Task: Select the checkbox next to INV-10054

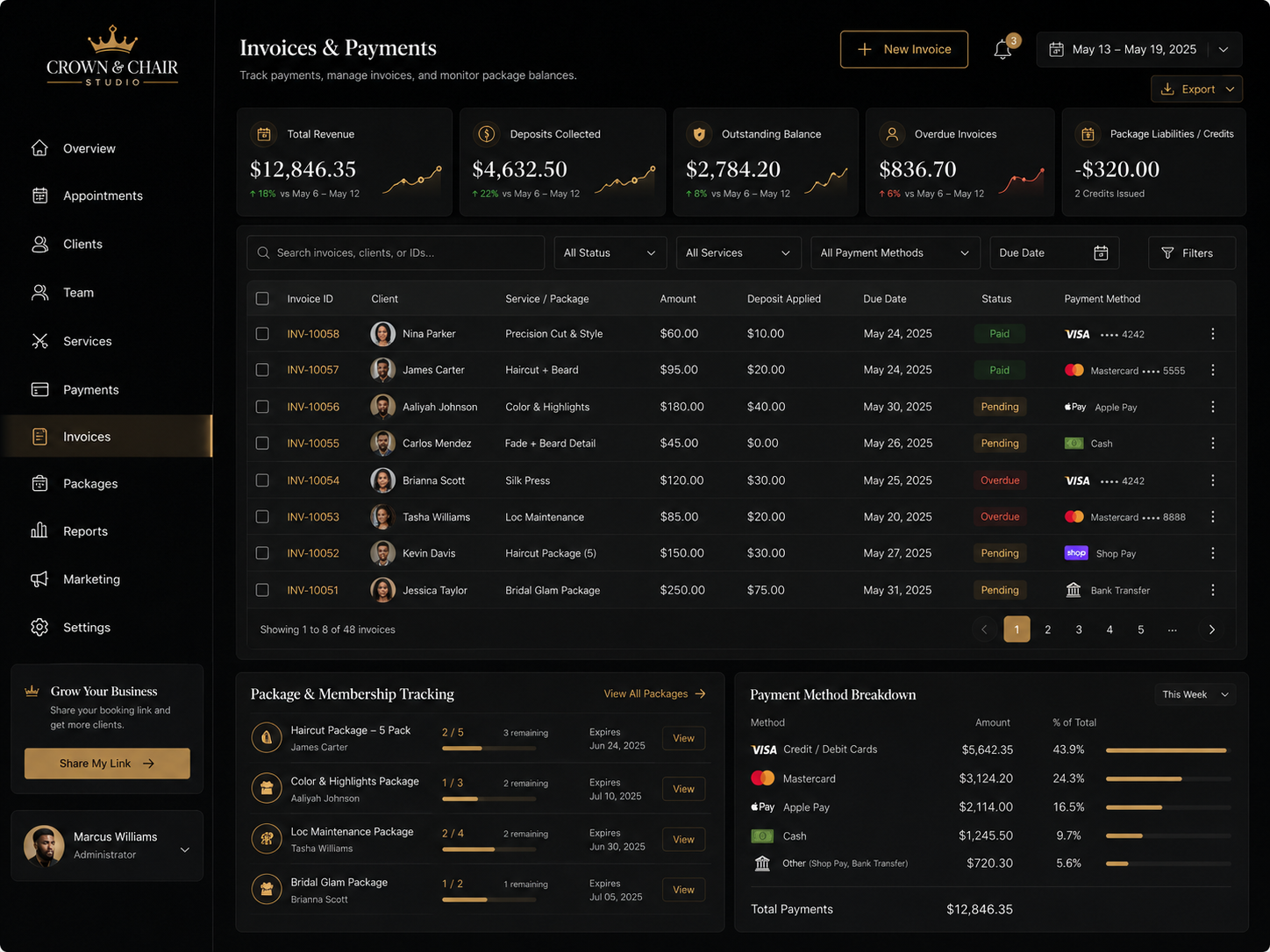Action: coord(262,480)
